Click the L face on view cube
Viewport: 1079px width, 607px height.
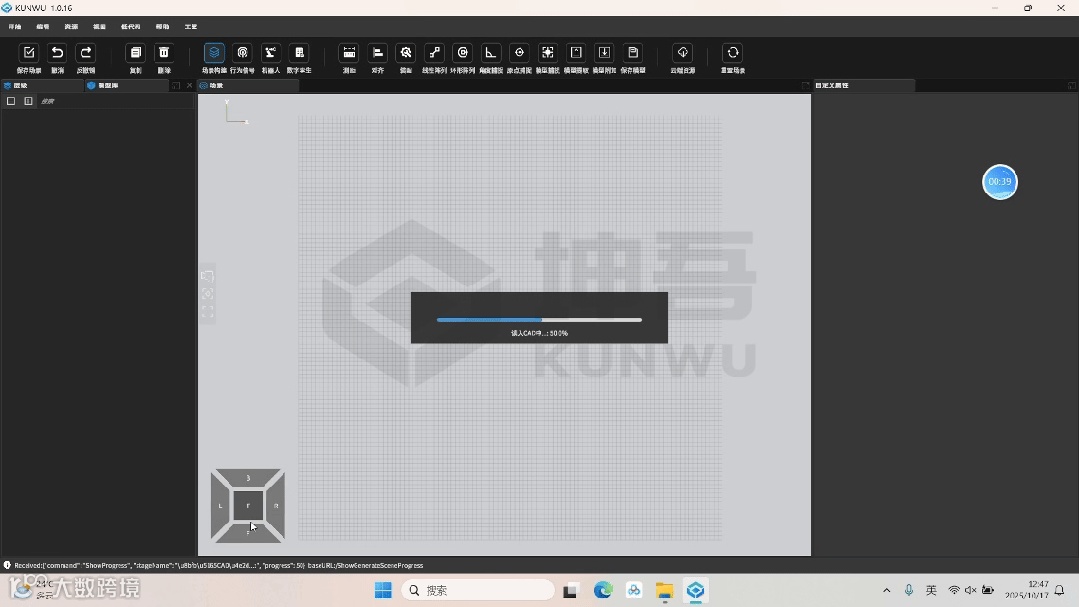220,506
